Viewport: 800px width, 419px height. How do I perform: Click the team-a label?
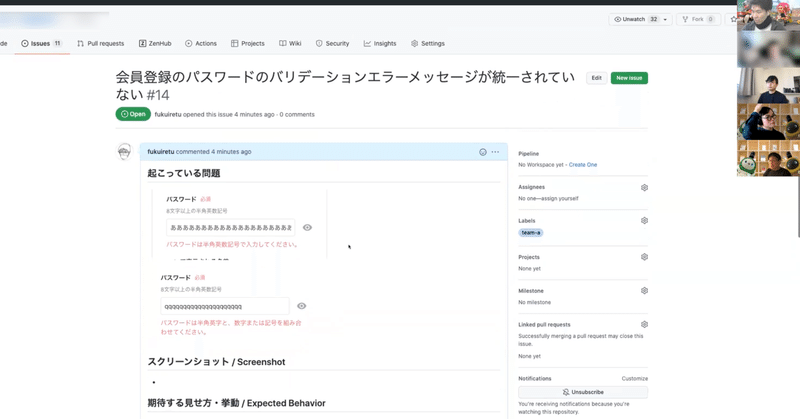[531, 233]
